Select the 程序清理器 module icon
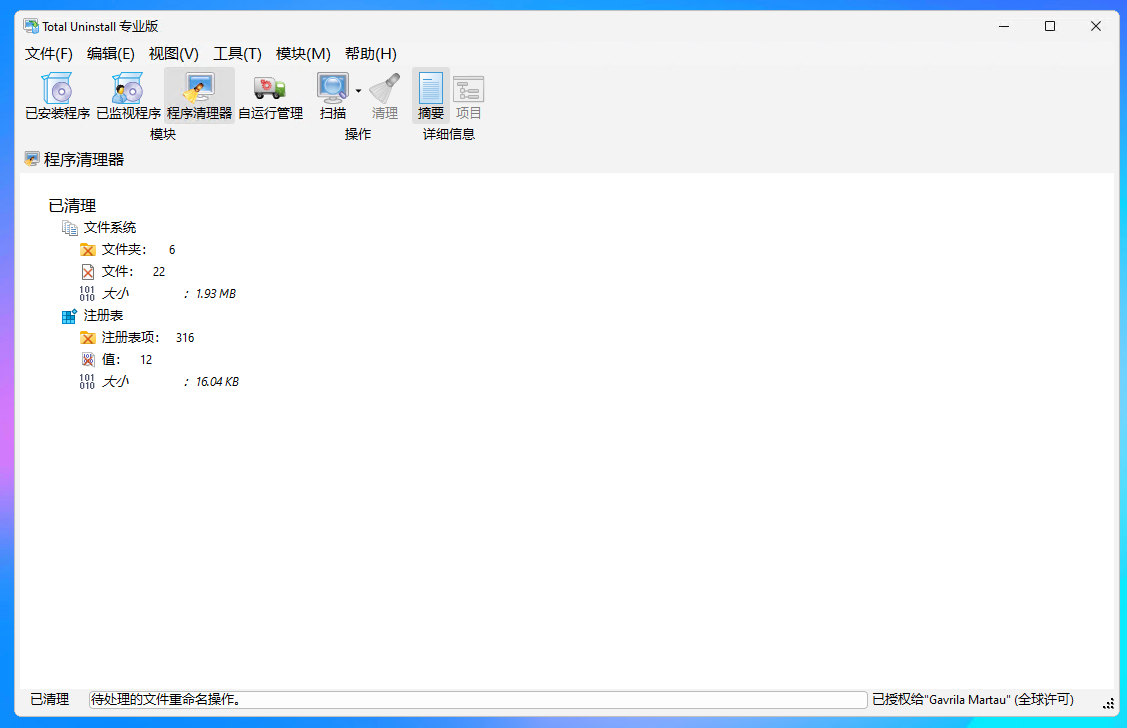Viewport: 1127px width, 728px height. coord(199,96)
